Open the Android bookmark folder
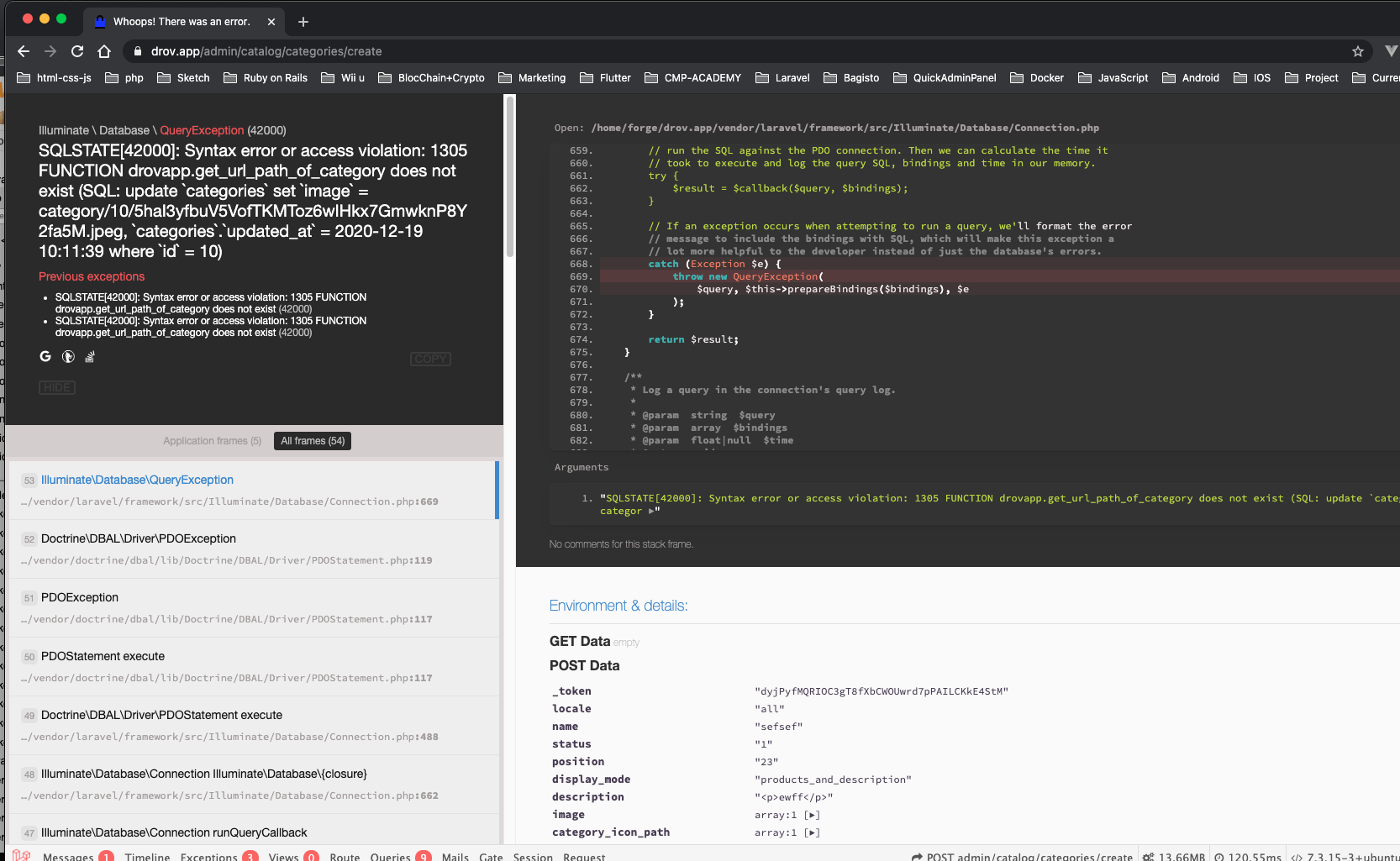This screenshot has width=1400, height=861. coord(1190,78)
